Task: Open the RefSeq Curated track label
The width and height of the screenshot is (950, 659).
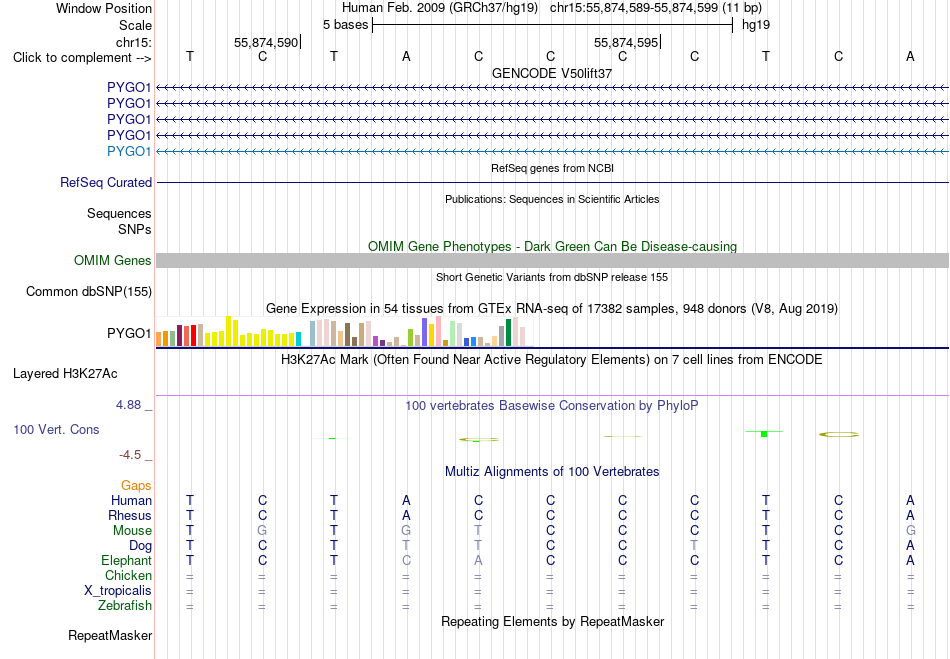Action: [x=106, y=182]
